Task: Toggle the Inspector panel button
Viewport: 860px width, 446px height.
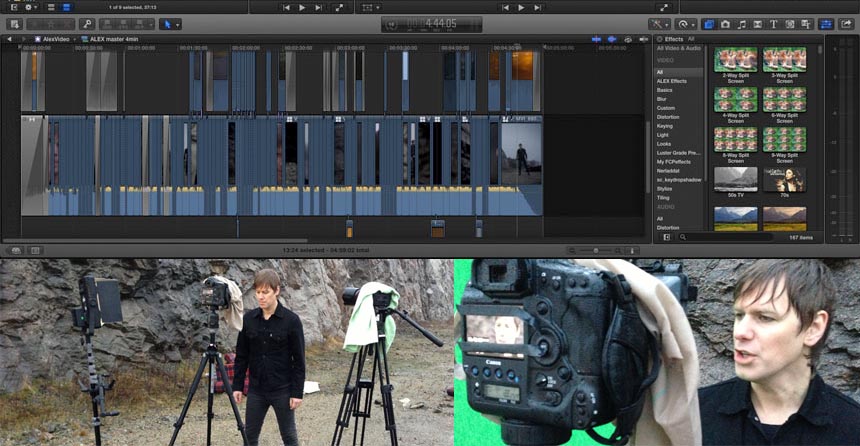Action: tap(827, 23)
